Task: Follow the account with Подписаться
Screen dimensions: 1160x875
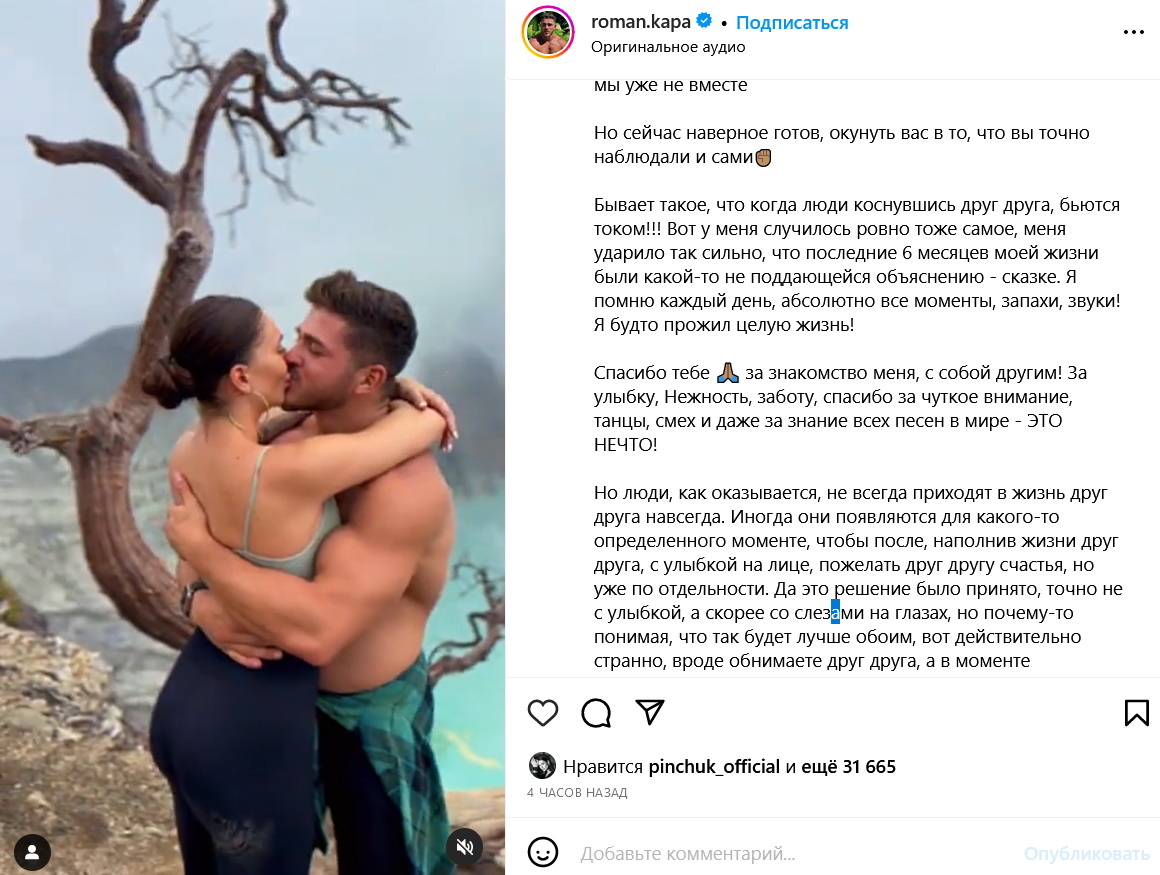Action: click(x=792, y=23)
